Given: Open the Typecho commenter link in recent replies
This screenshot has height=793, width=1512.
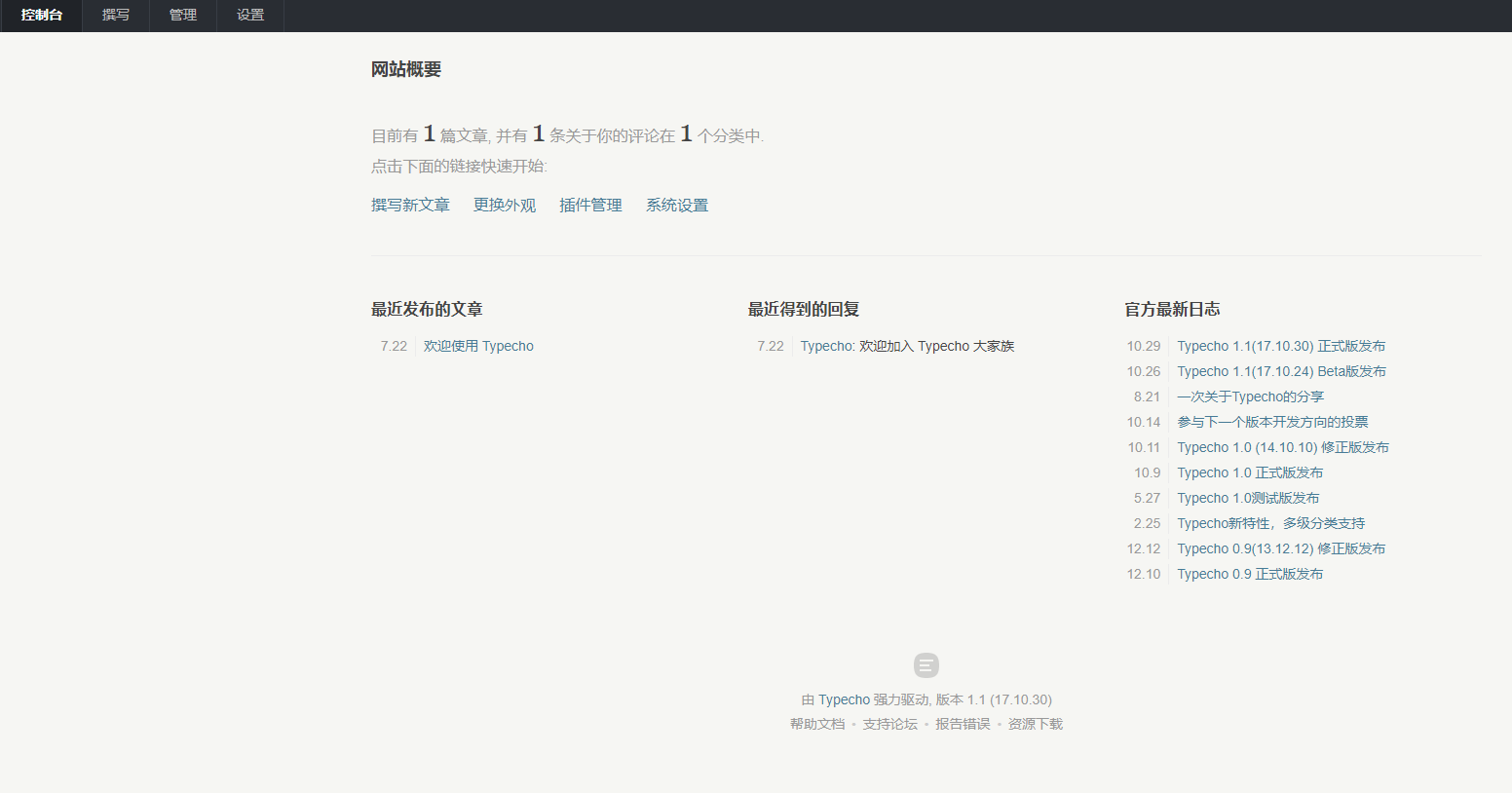Looking at the screenshot, I should click(826, 346).
